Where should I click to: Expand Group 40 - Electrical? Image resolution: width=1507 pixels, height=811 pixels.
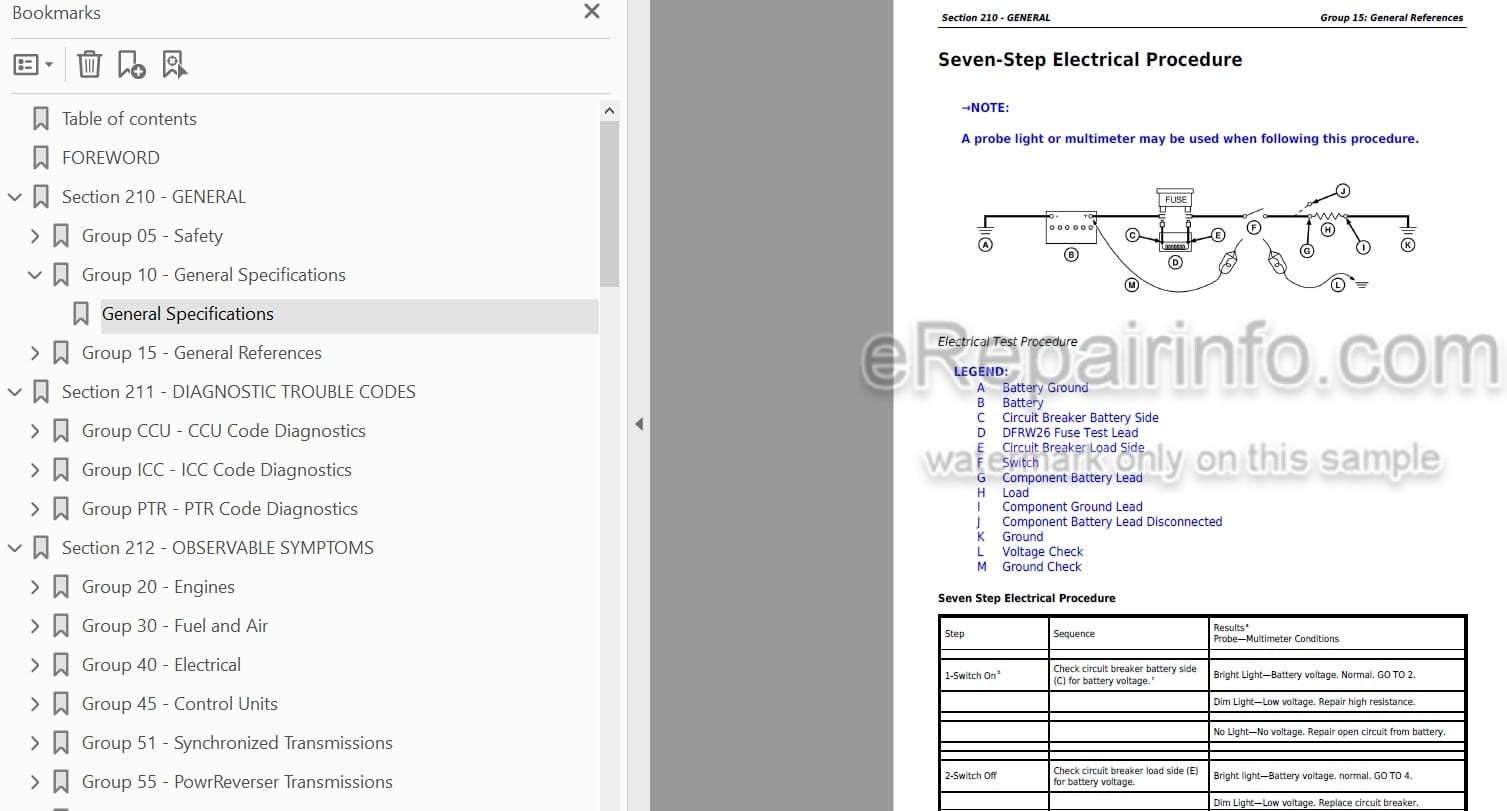coord(35,665)
